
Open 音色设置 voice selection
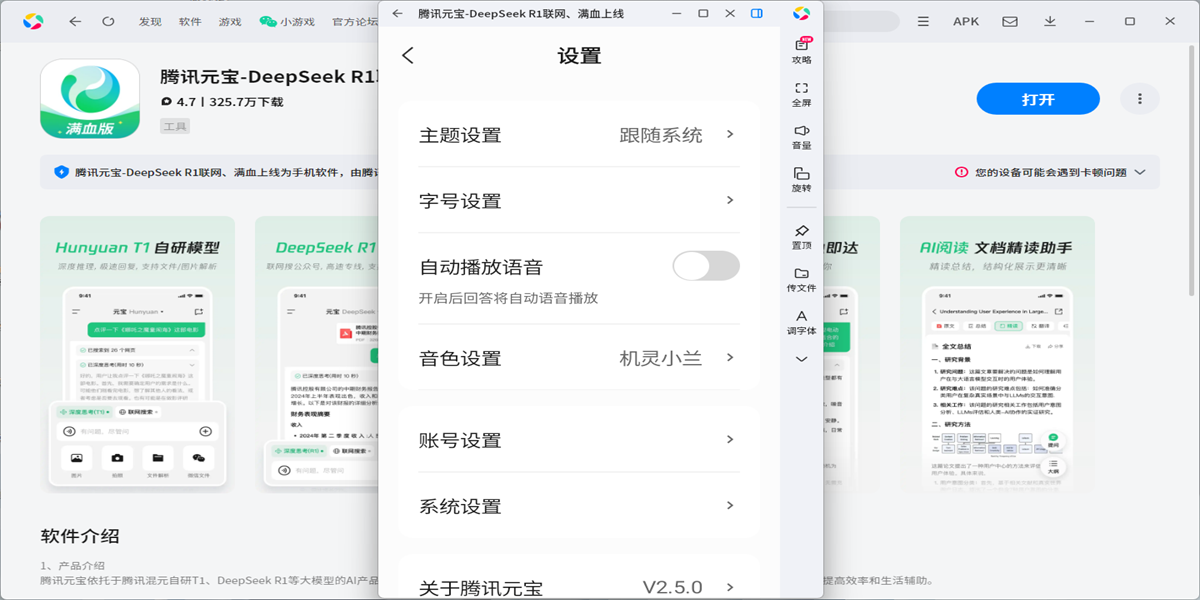tap(578, 358)
